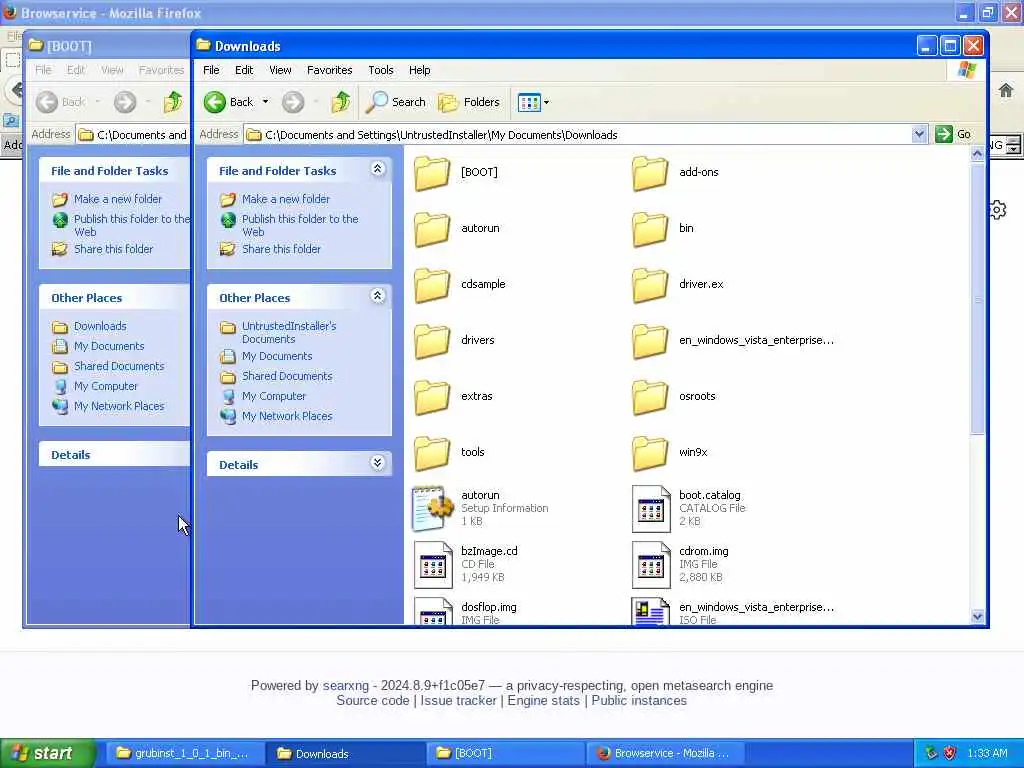Open the drivers folder
This screenshot has height=768, width=1024.
(x=455, y=341)
